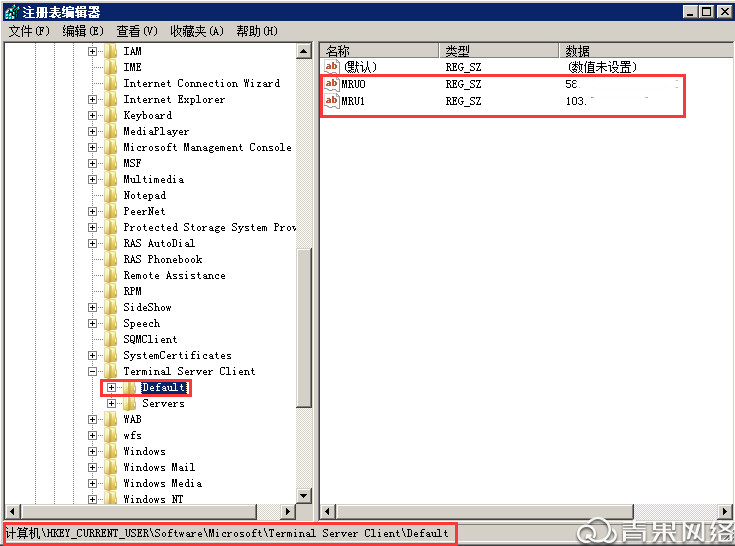735x546 pixels.
Task: Sort by the 类型 column header
Action: click(499, 51)
